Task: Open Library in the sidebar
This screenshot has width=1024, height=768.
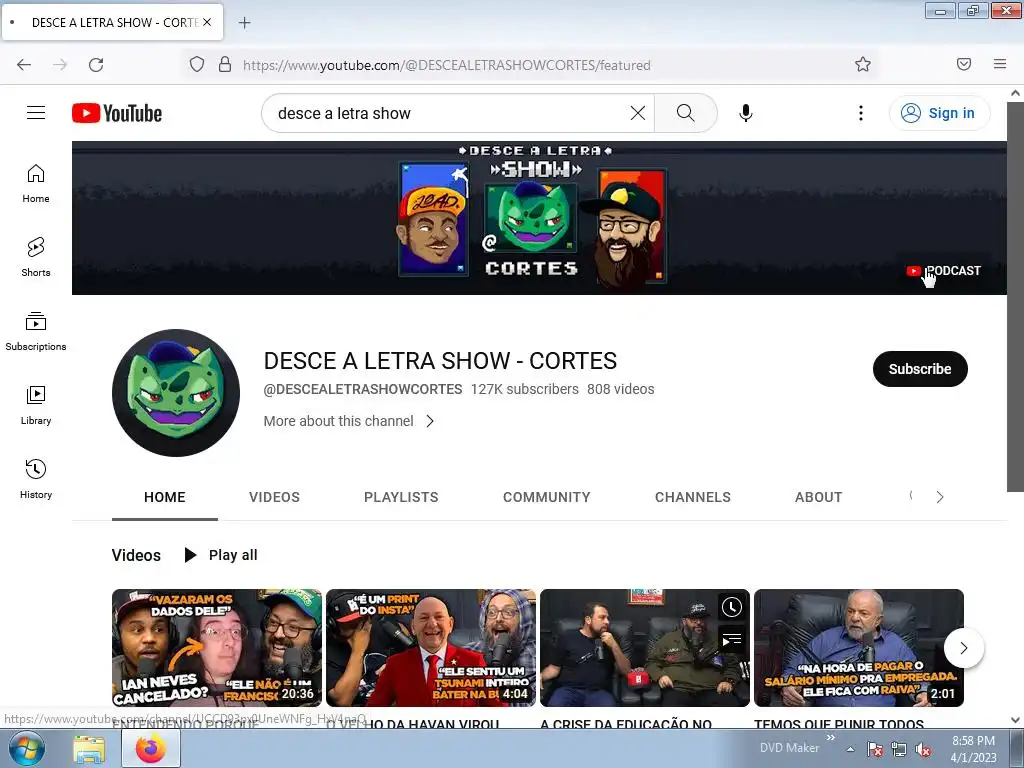Action: 36,406
